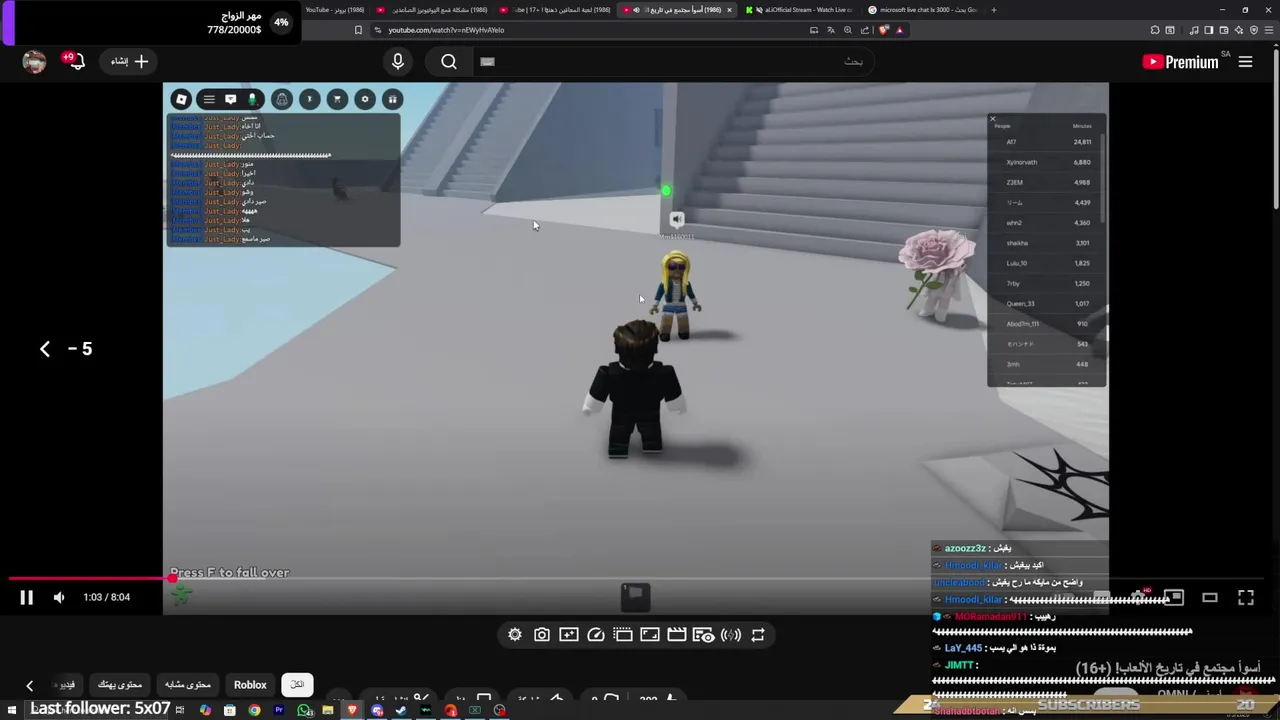Select the Z3EM leaderboard entry
Viewport: 1280px width, 720px height.
[x=1047, y=182]
